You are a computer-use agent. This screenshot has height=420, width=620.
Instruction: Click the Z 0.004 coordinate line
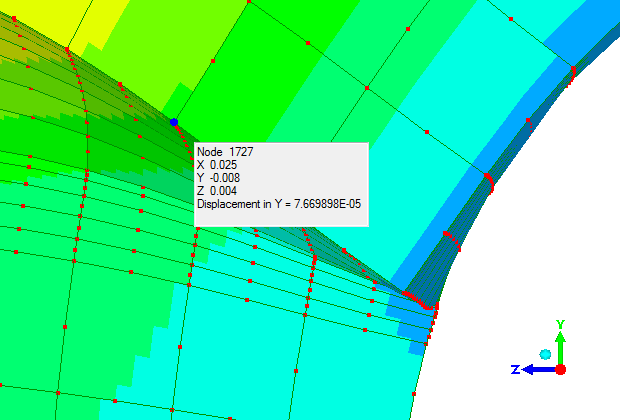(217, 191)
